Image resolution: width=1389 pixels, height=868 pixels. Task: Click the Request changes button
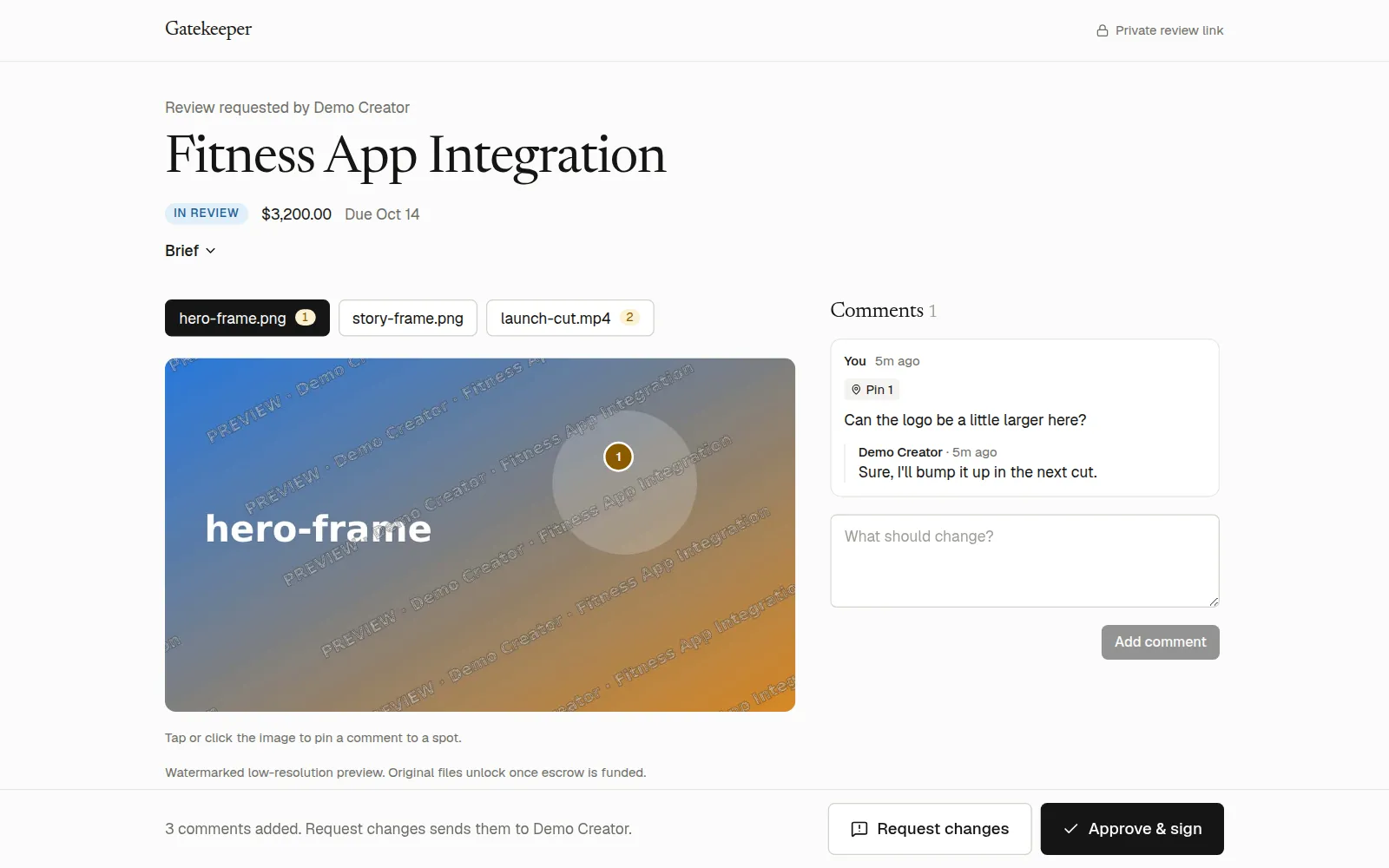pyautogui.click(x=930, y=829)
